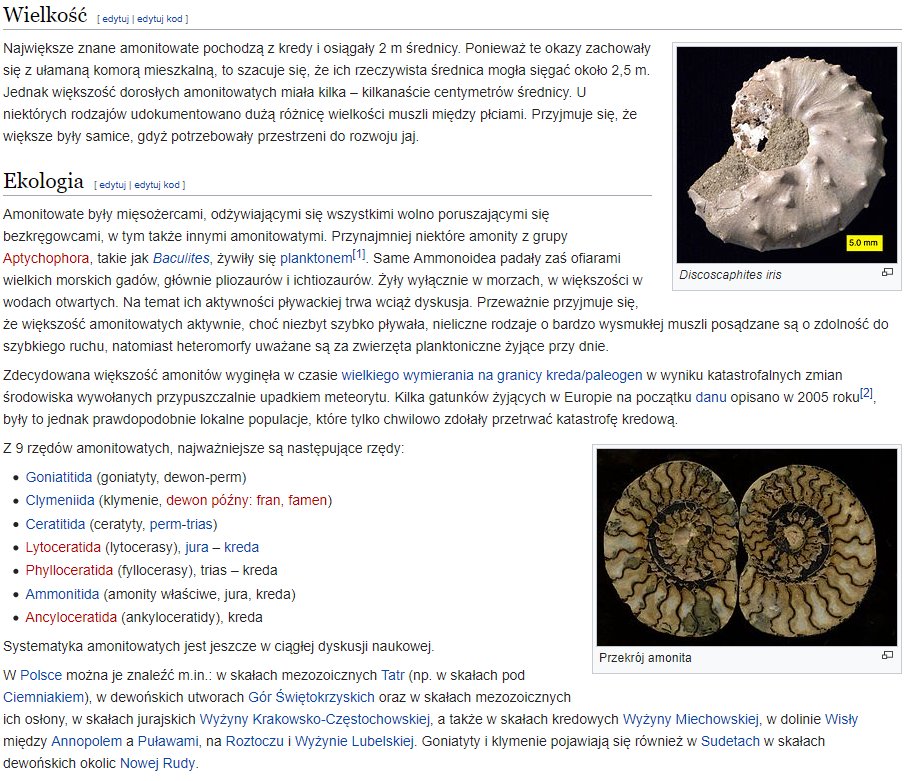
Task: Follow the 'perm-trias' link
Action: tap(181, 524)
